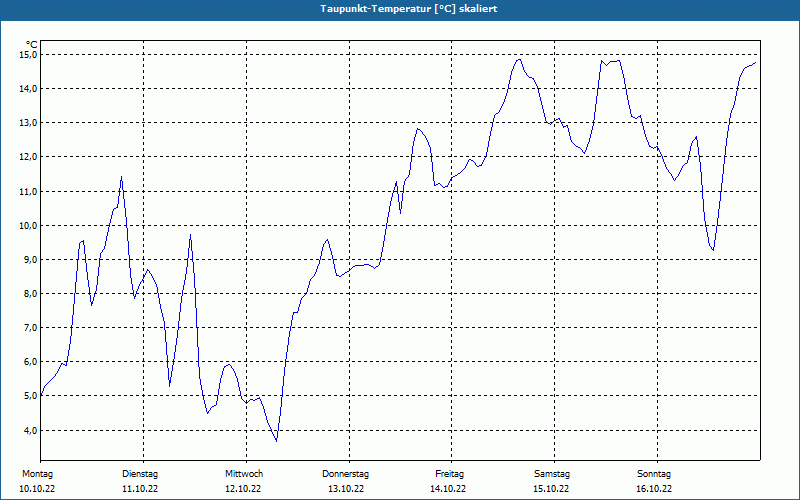Screen dimensions: 800x500
Task: Click the 9,0 value on the y-axis
Action: (30, 260)
